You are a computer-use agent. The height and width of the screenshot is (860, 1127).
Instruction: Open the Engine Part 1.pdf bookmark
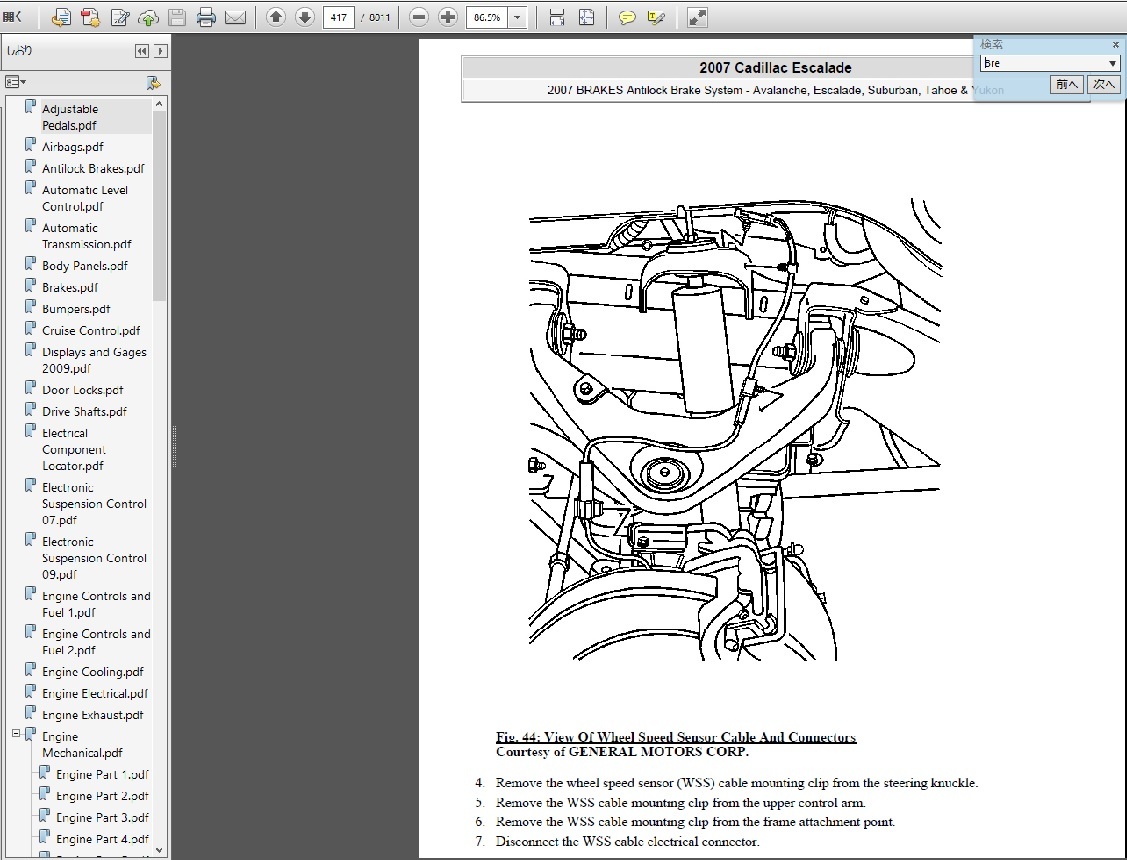point(101,775)
